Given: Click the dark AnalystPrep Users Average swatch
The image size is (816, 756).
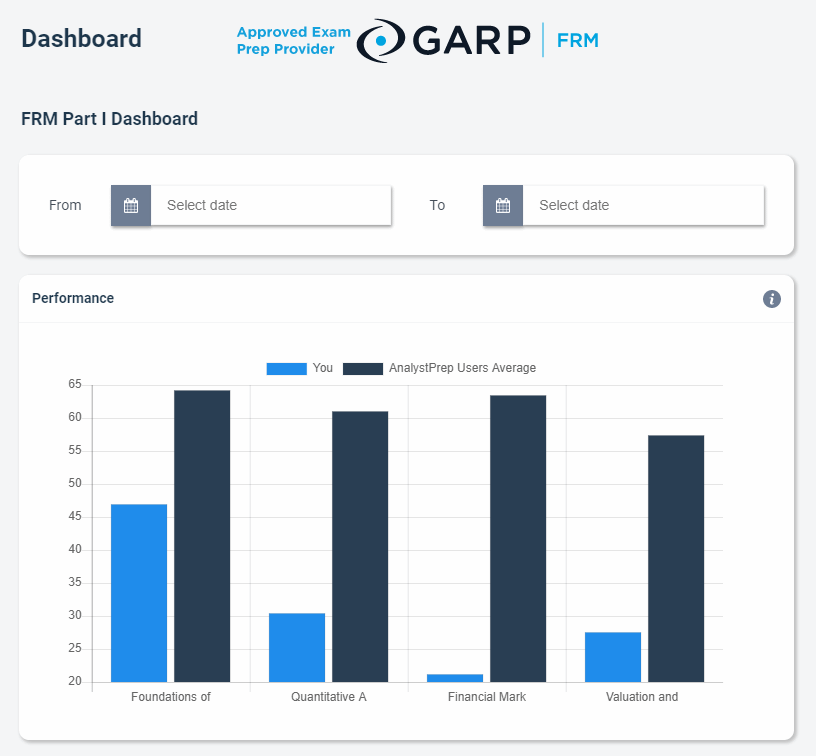Looking at the screenshot, I should click(x=363, y=369).
